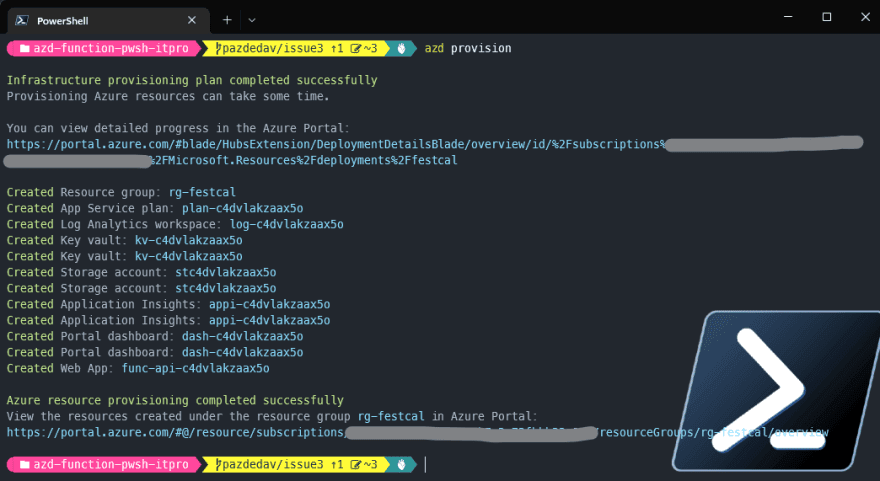Click the 'azd provision' command text
Viewport: 880px width, 481px height.
coord(468,48)
